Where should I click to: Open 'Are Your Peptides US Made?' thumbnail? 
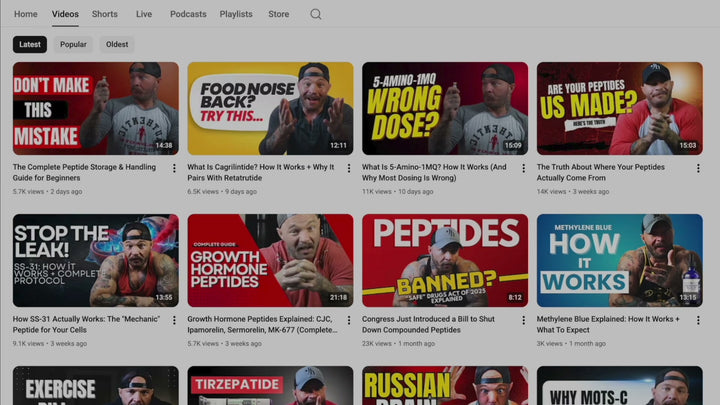click(x=620, y=108)
